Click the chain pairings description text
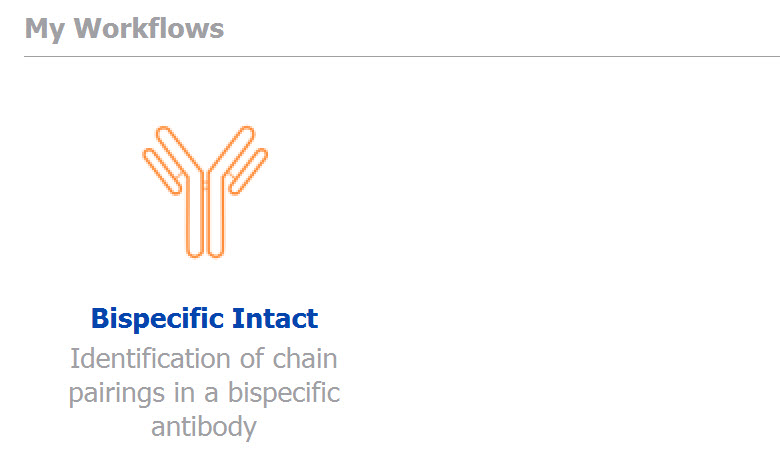 point(204,392)
